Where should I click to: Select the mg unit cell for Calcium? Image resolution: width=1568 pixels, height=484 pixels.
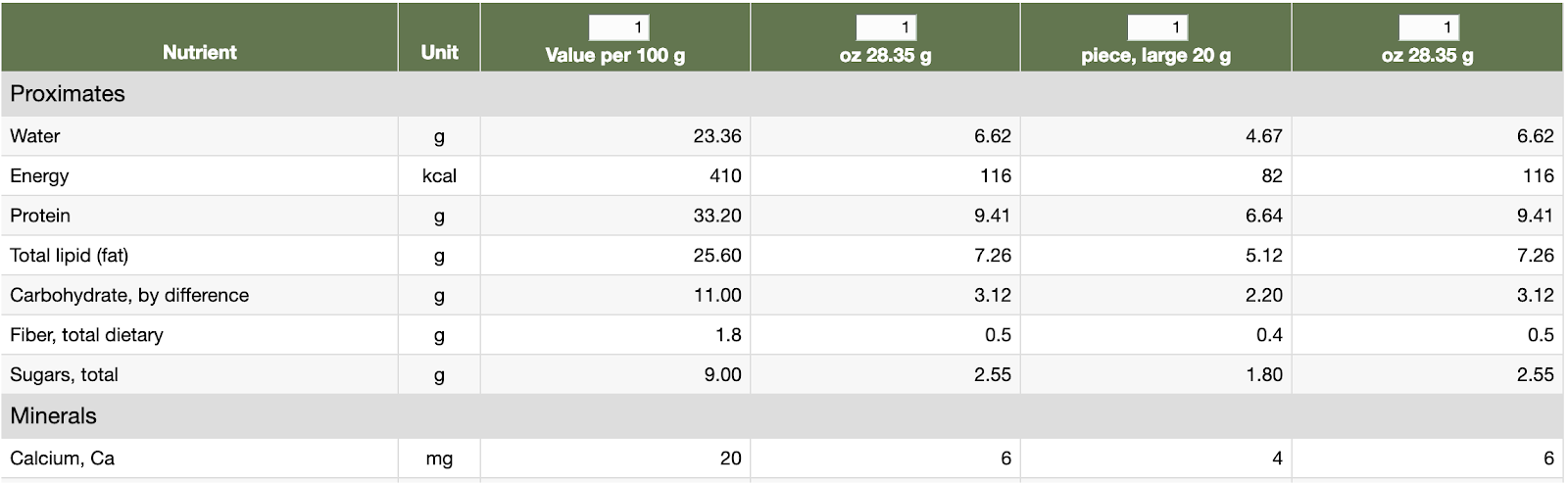pos(439,459)
